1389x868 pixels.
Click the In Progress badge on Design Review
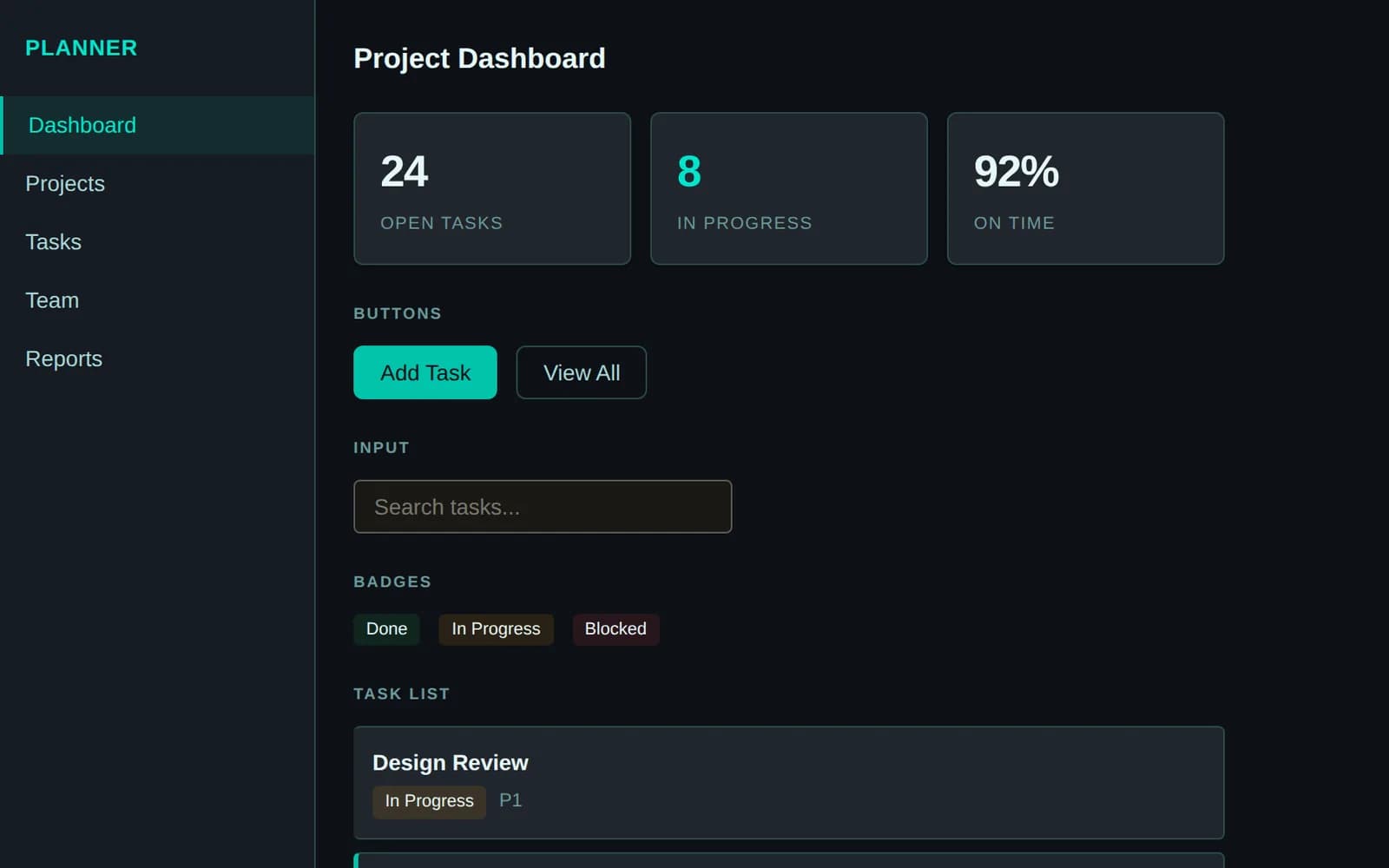tap(429, 801)
